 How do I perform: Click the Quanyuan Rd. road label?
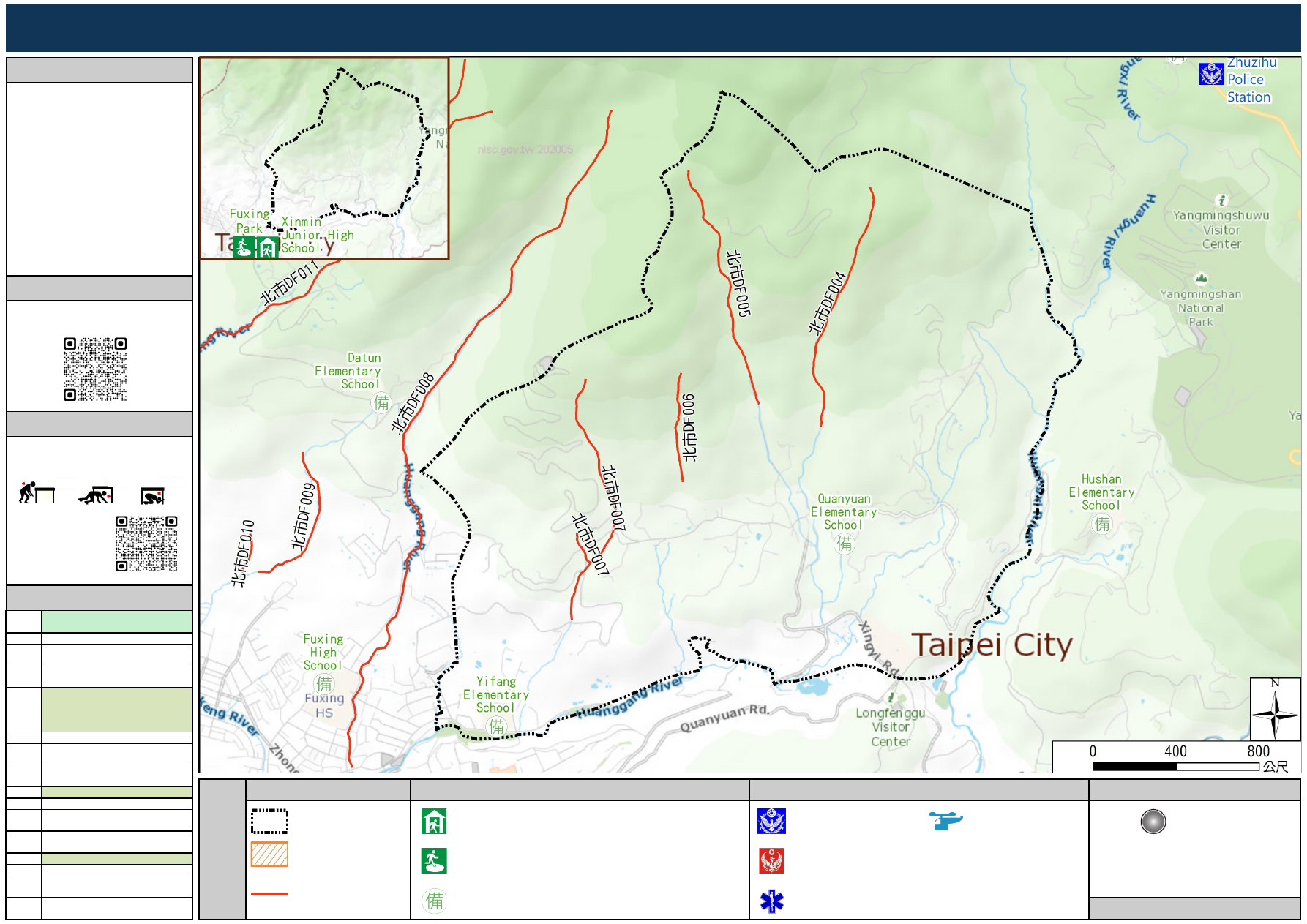(725, 718)
